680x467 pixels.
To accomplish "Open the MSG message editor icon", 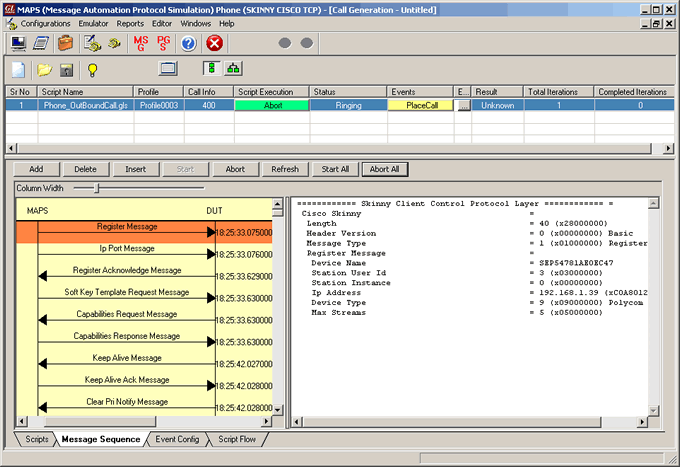I will (141, 43).
